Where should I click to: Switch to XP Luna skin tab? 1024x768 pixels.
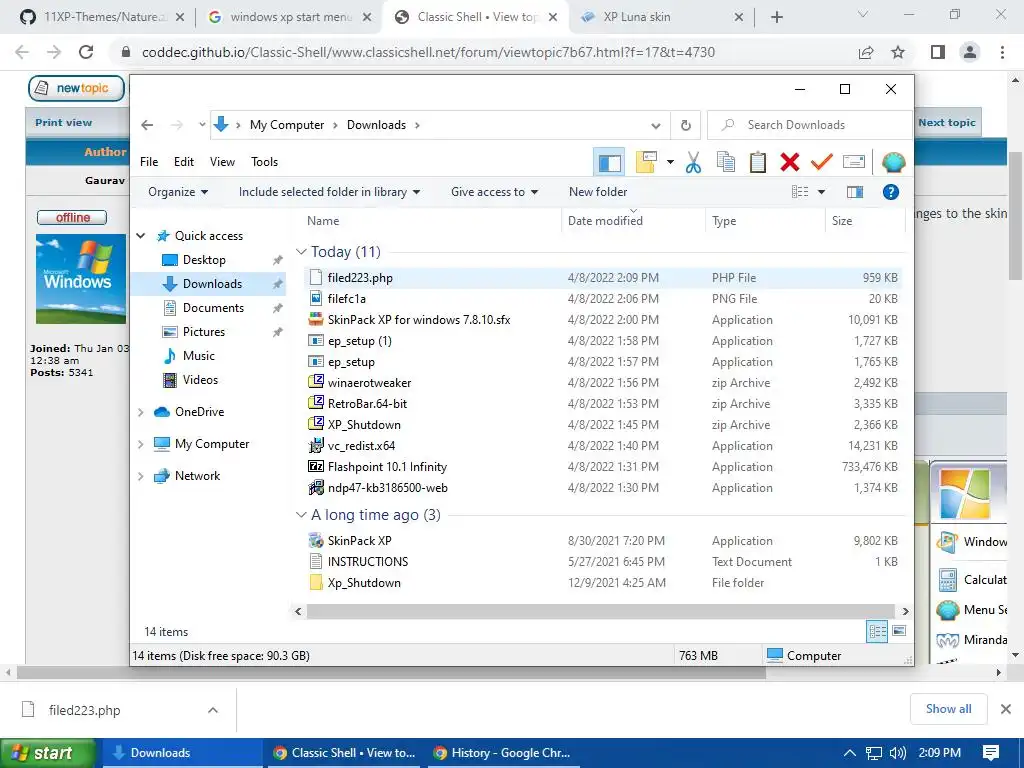click(x=661, y=17)
